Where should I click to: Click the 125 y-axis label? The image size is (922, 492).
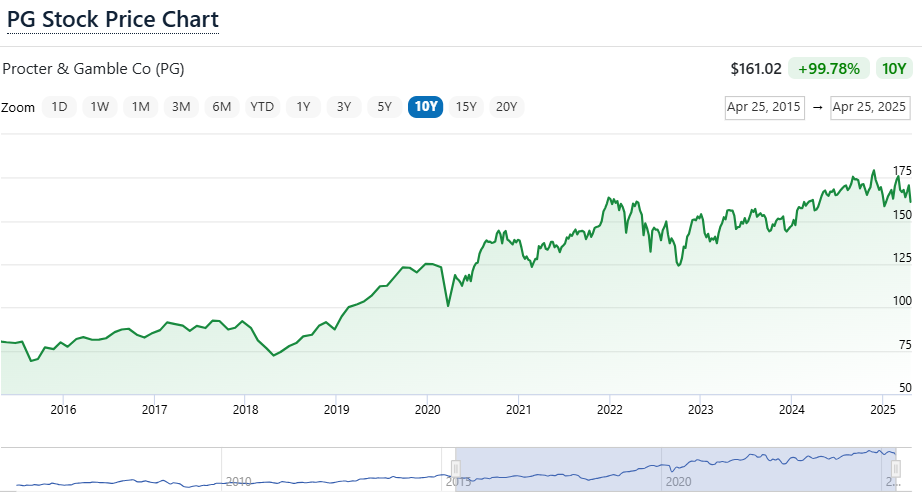[x=903, y=258]
